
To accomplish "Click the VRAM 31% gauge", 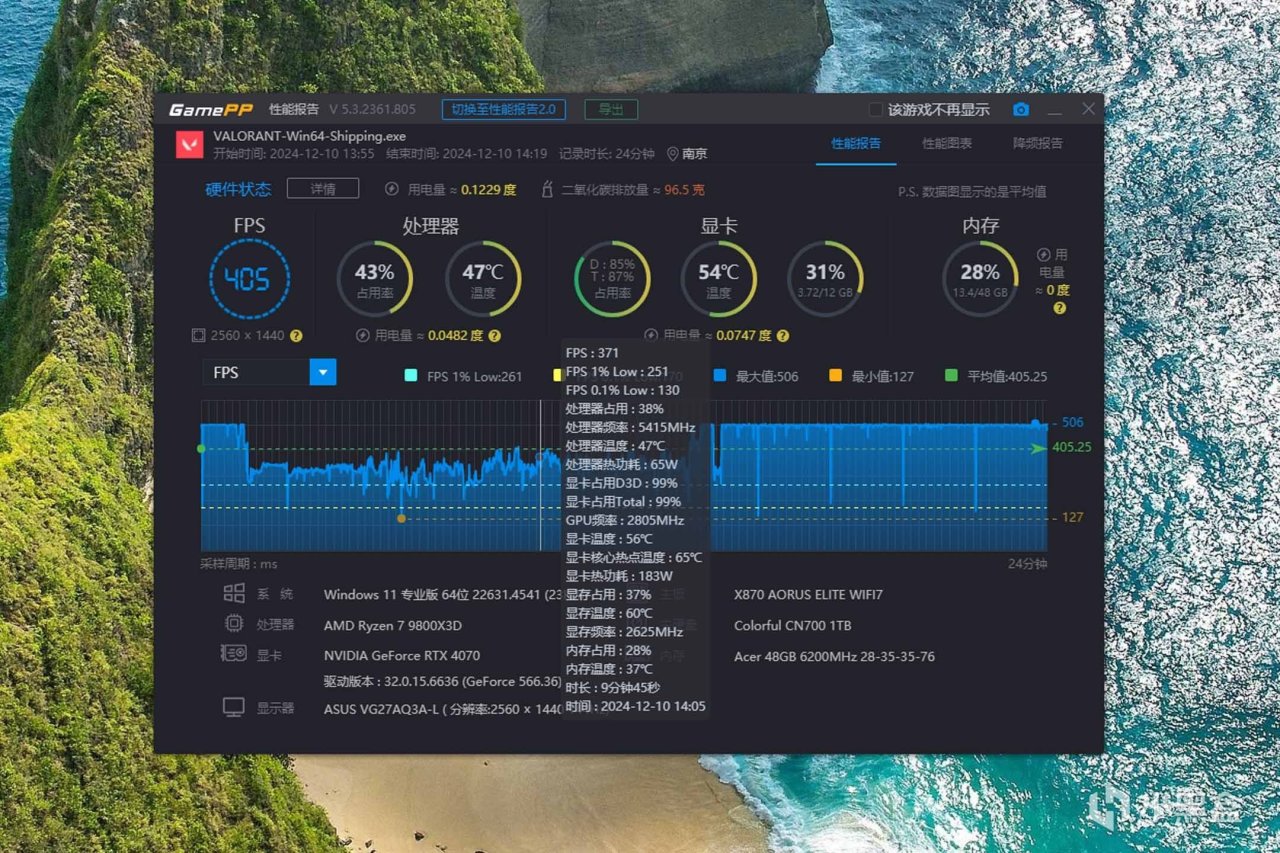I will [x=825, y=278].
